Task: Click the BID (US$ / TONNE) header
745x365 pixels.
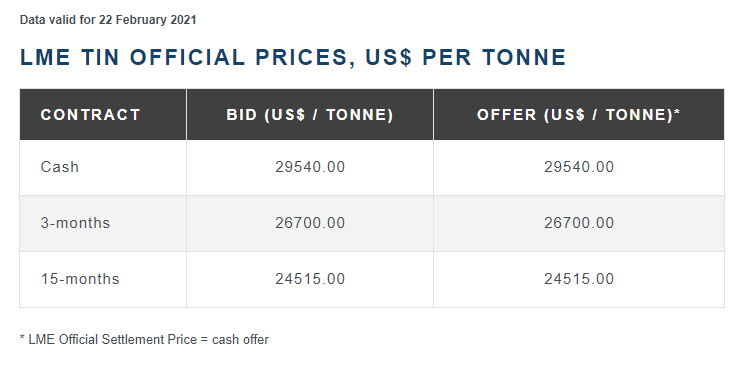Action: click(310, 115)
